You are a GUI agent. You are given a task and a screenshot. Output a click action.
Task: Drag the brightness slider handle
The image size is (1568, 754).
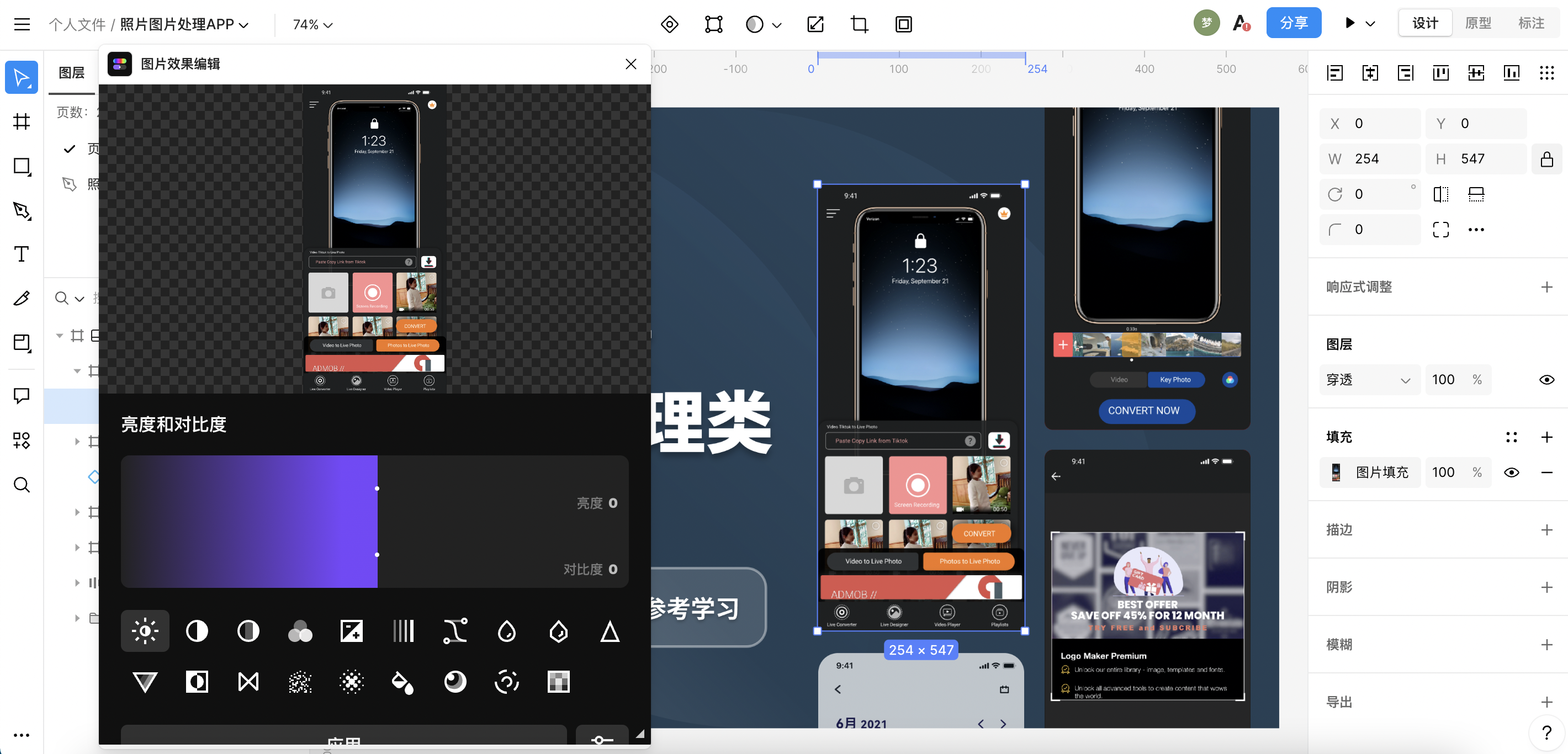(x=378, y=490)
